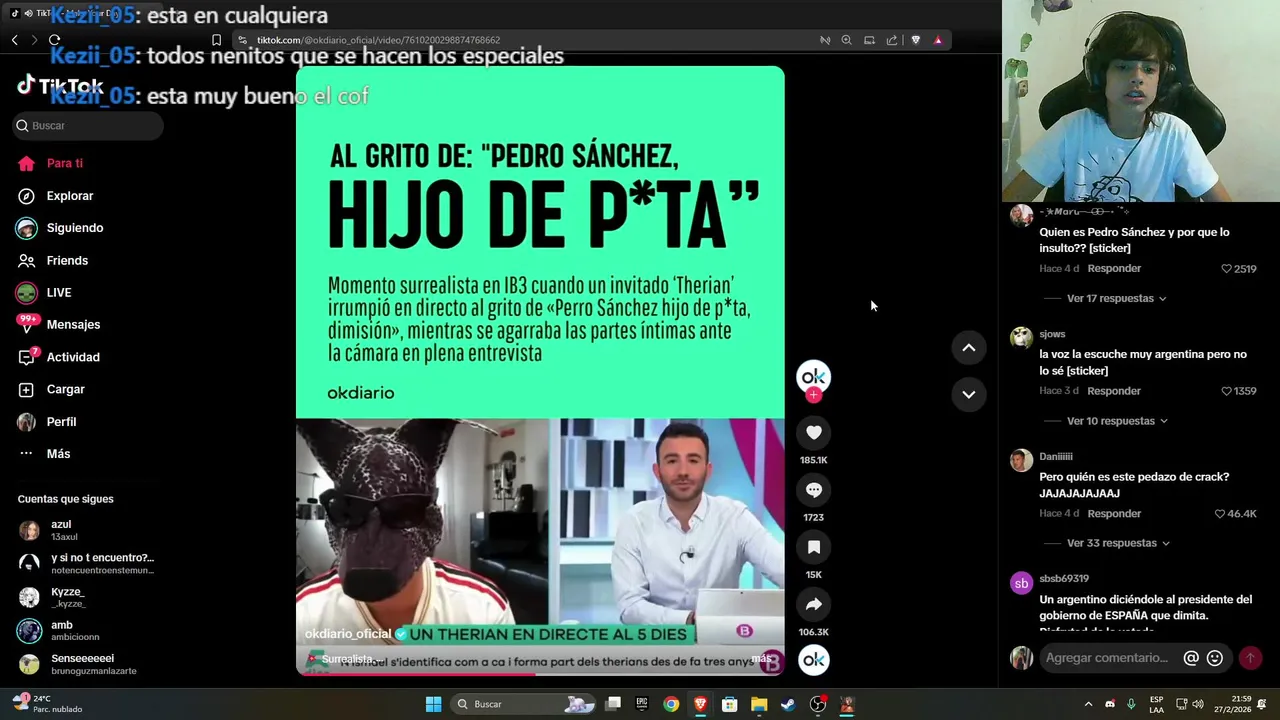Reload the page in the browser
The width and height of the screenshot is (1280, 720).
pyautogui.click(x=54, y=40)
